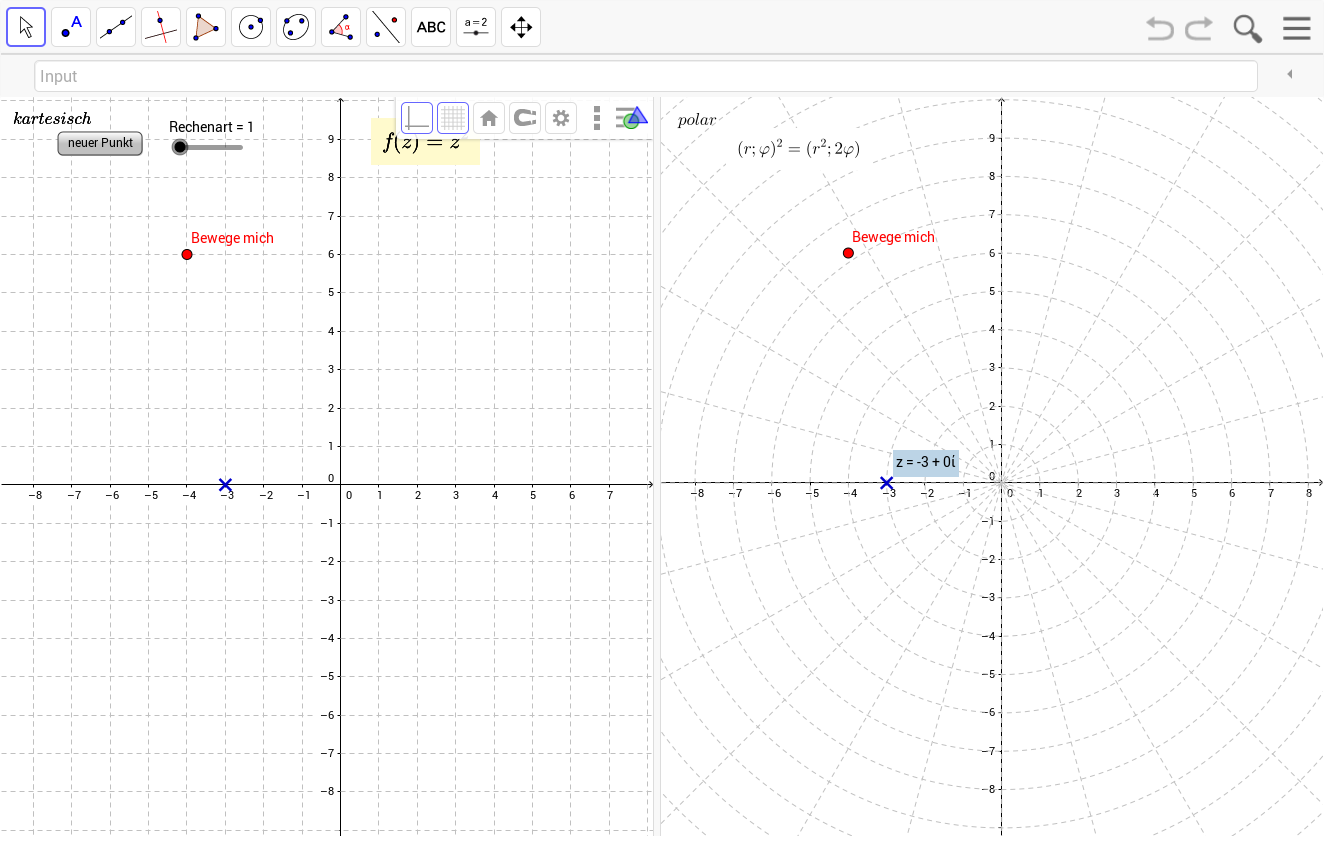The width and height of the screenshot is (1324, 841).
Task: Click the red point in kartesisch view
Action: pyautogui.click(x=187, y=254)
